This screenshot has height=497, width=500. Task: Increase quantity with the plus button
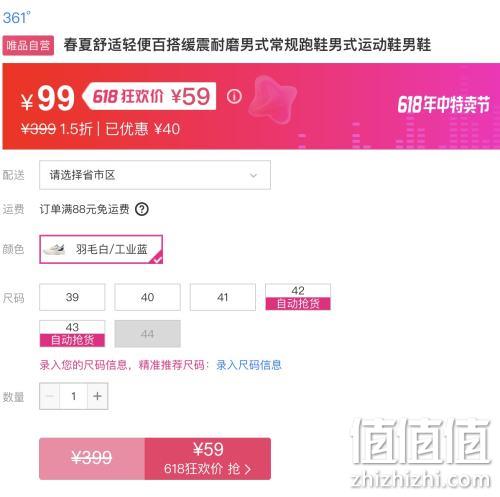97,396
